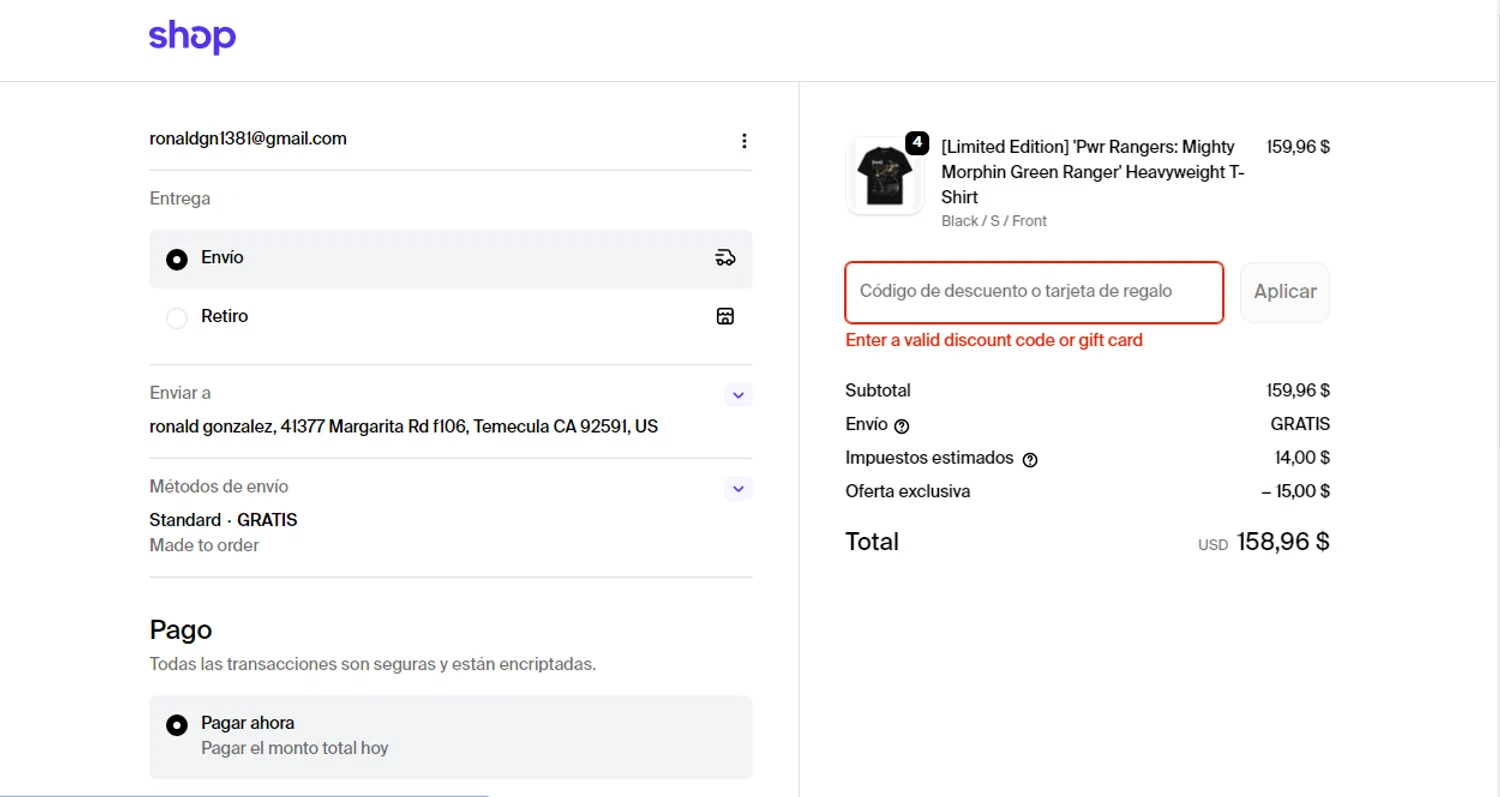Click the total amount 158,96 $

1283,542
